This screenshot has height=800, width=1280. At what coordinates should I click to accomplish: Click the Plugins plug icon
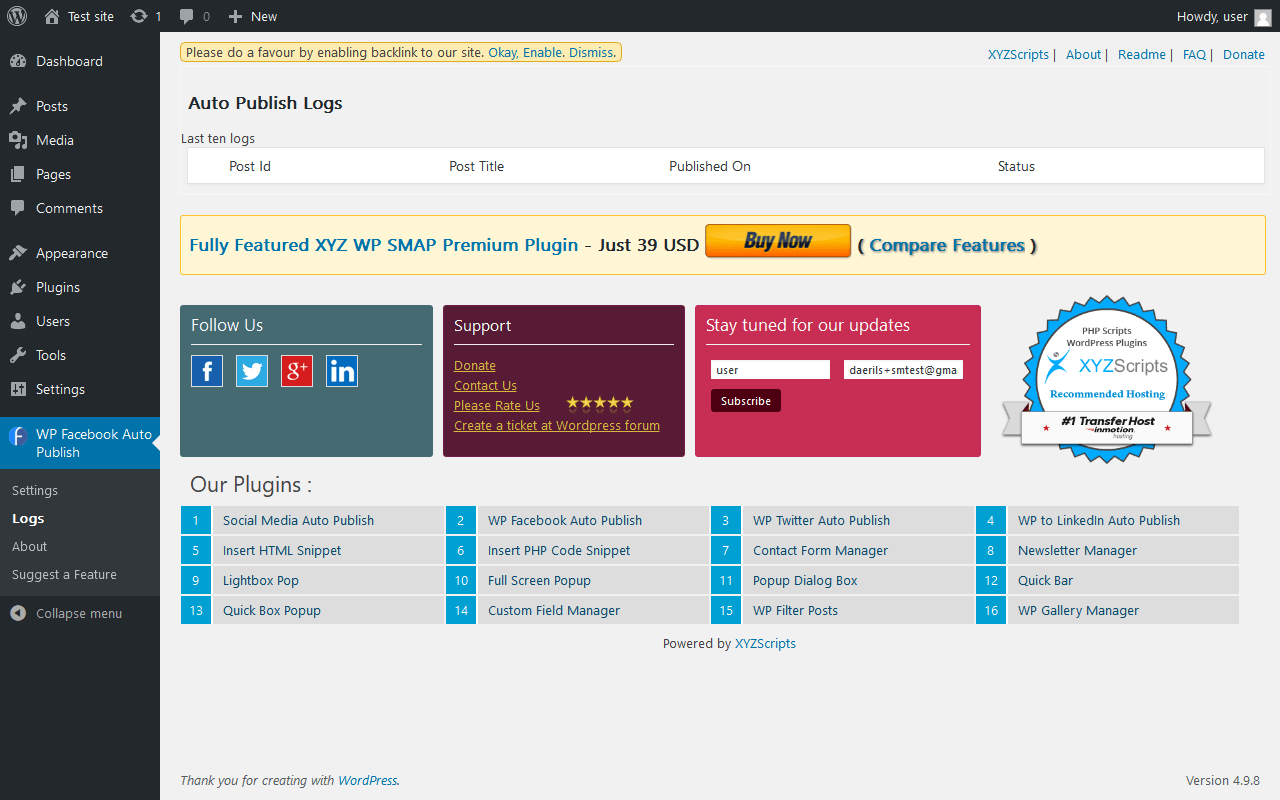18,287
